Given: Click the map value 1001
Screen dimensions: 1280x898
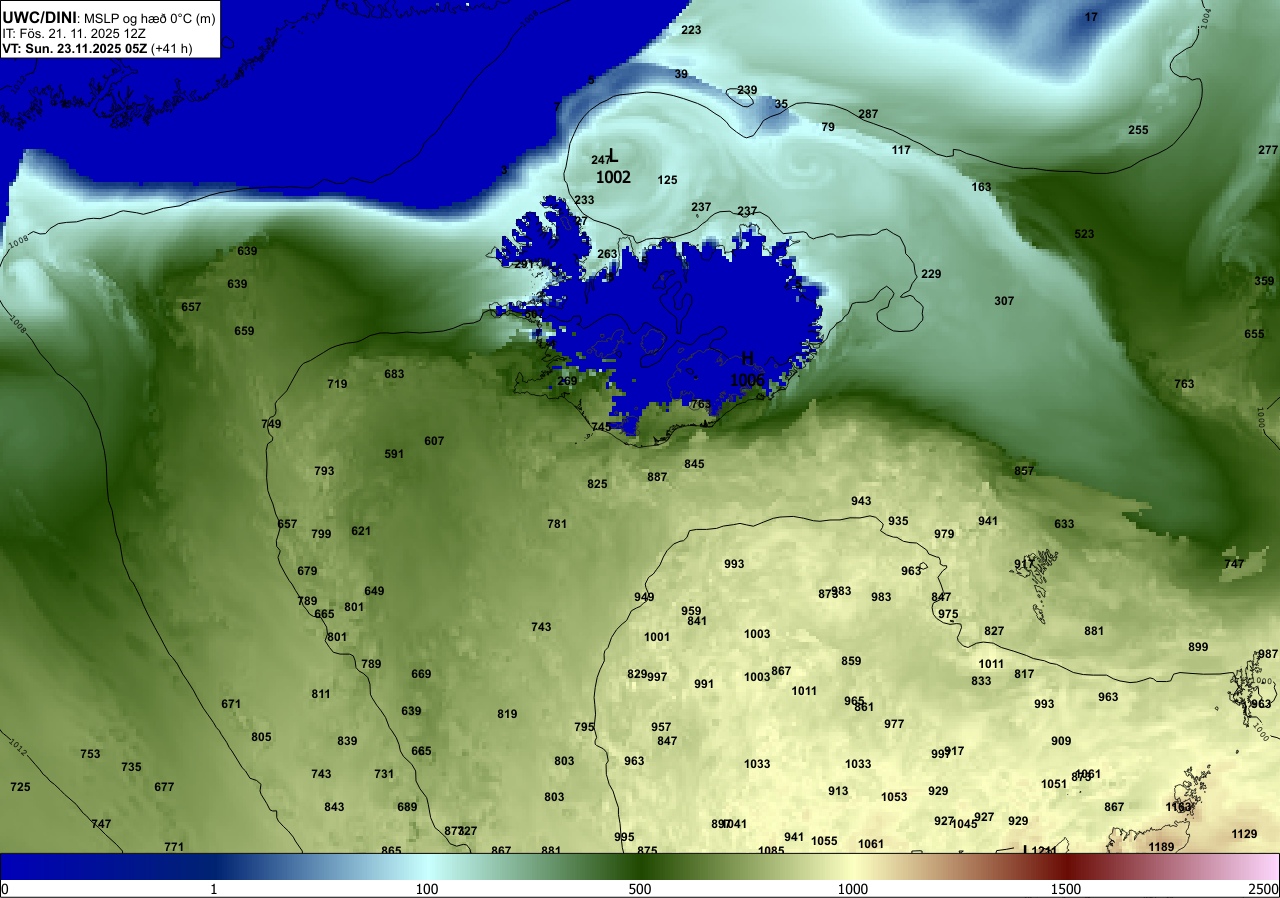Looking at the screenshot, I should coord(657,637).
